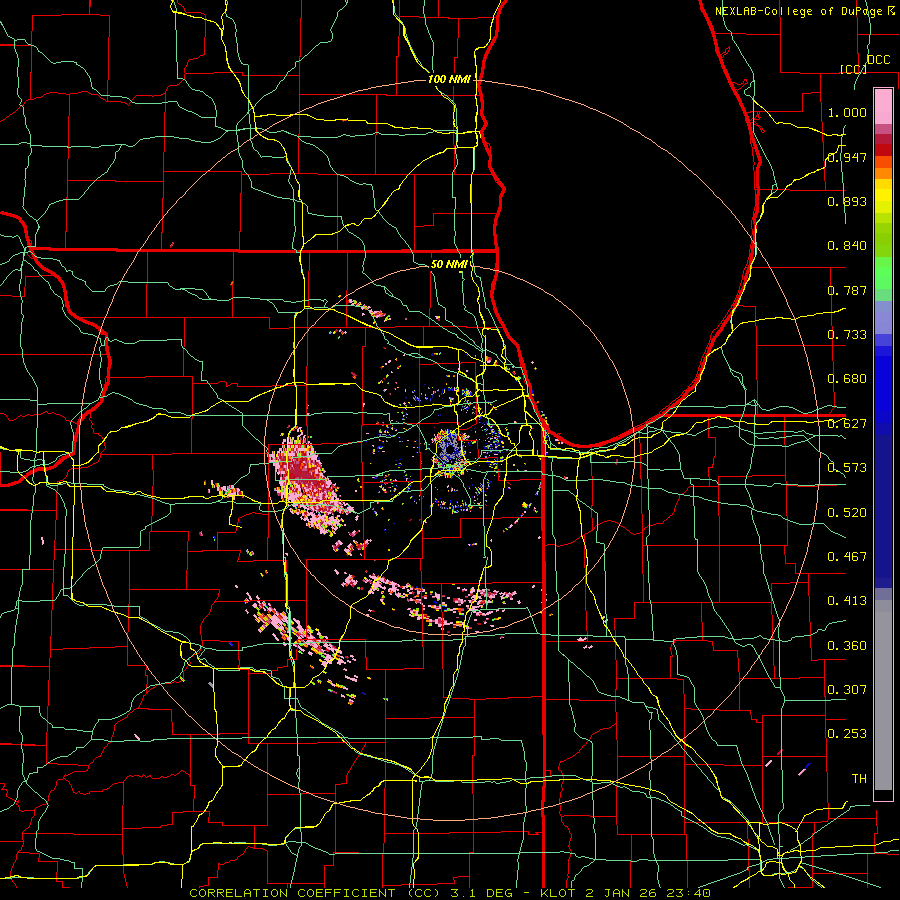Click the 0.360 scale value

point(847,646)
